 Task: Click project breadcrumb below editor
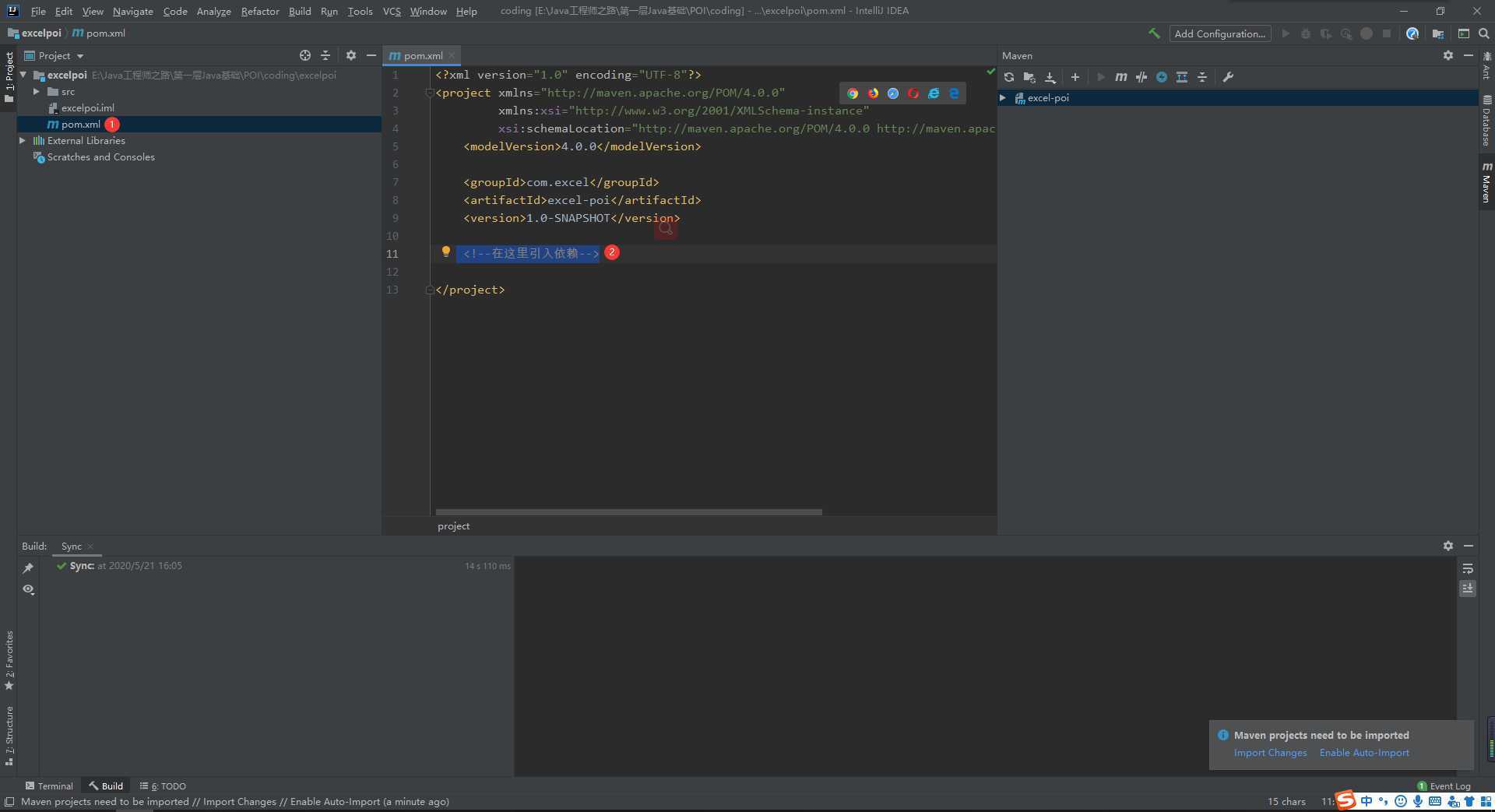(453, 526)
